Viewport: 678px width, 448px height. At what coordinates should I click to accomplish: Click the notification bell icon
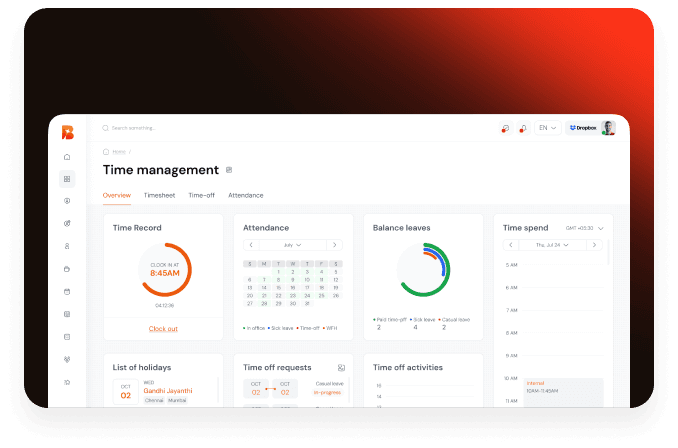(x=523, y=128)
